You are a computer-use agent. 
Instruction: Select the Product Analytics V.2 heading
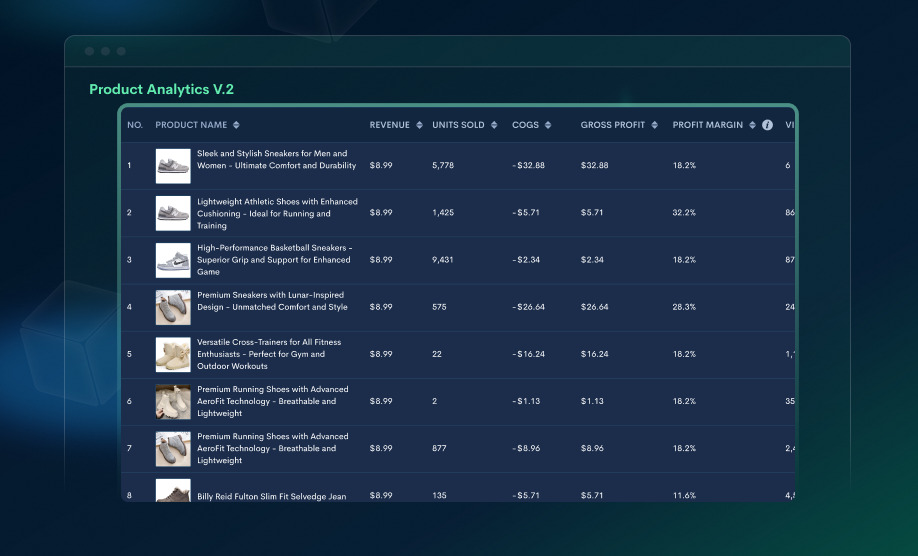point(161,89)
